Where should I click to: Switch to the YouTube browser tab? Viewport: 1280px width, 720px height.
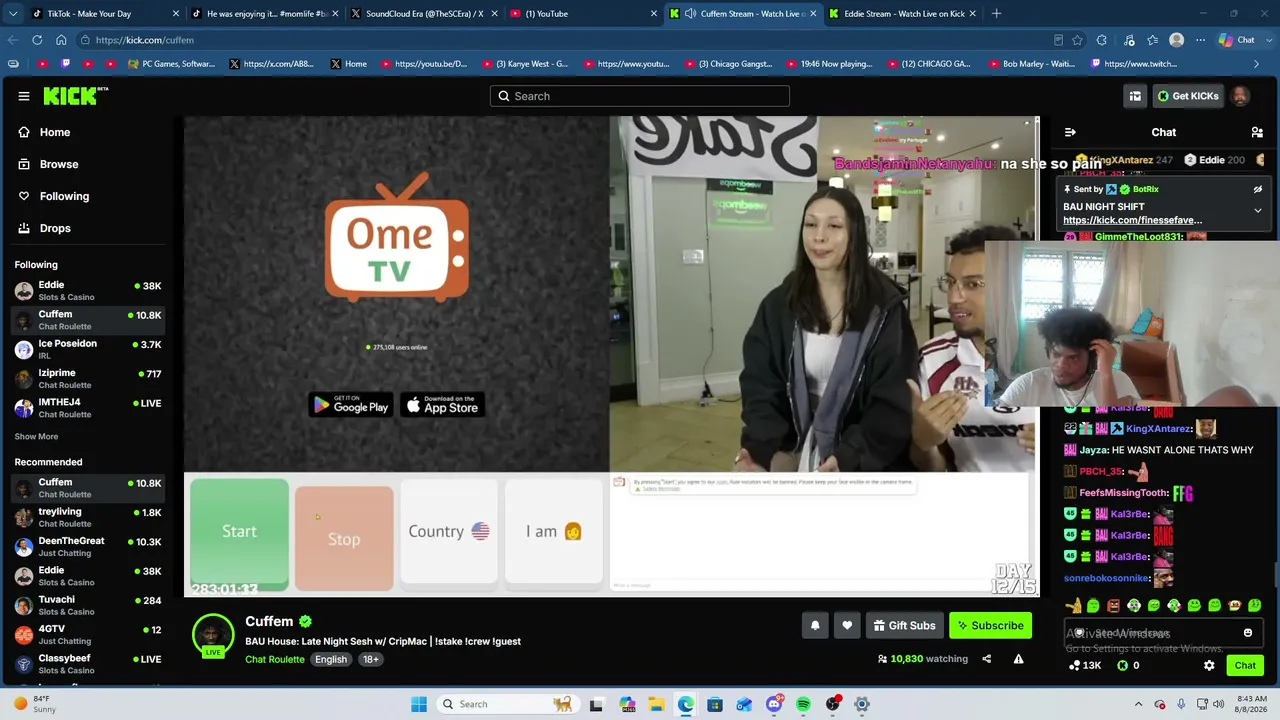coord(584,14)
